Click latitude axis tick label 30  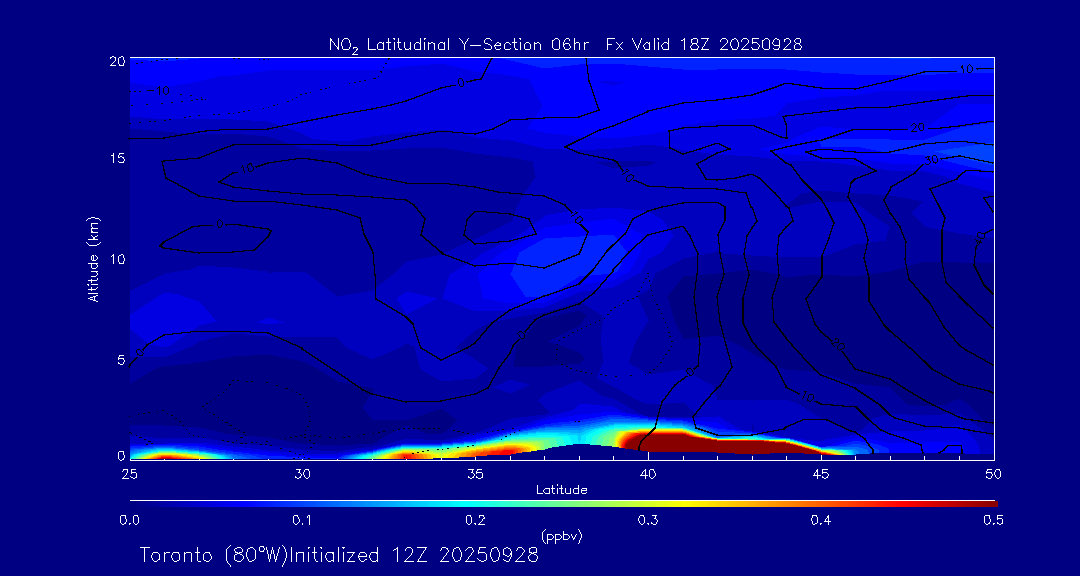tap(302, 474)
